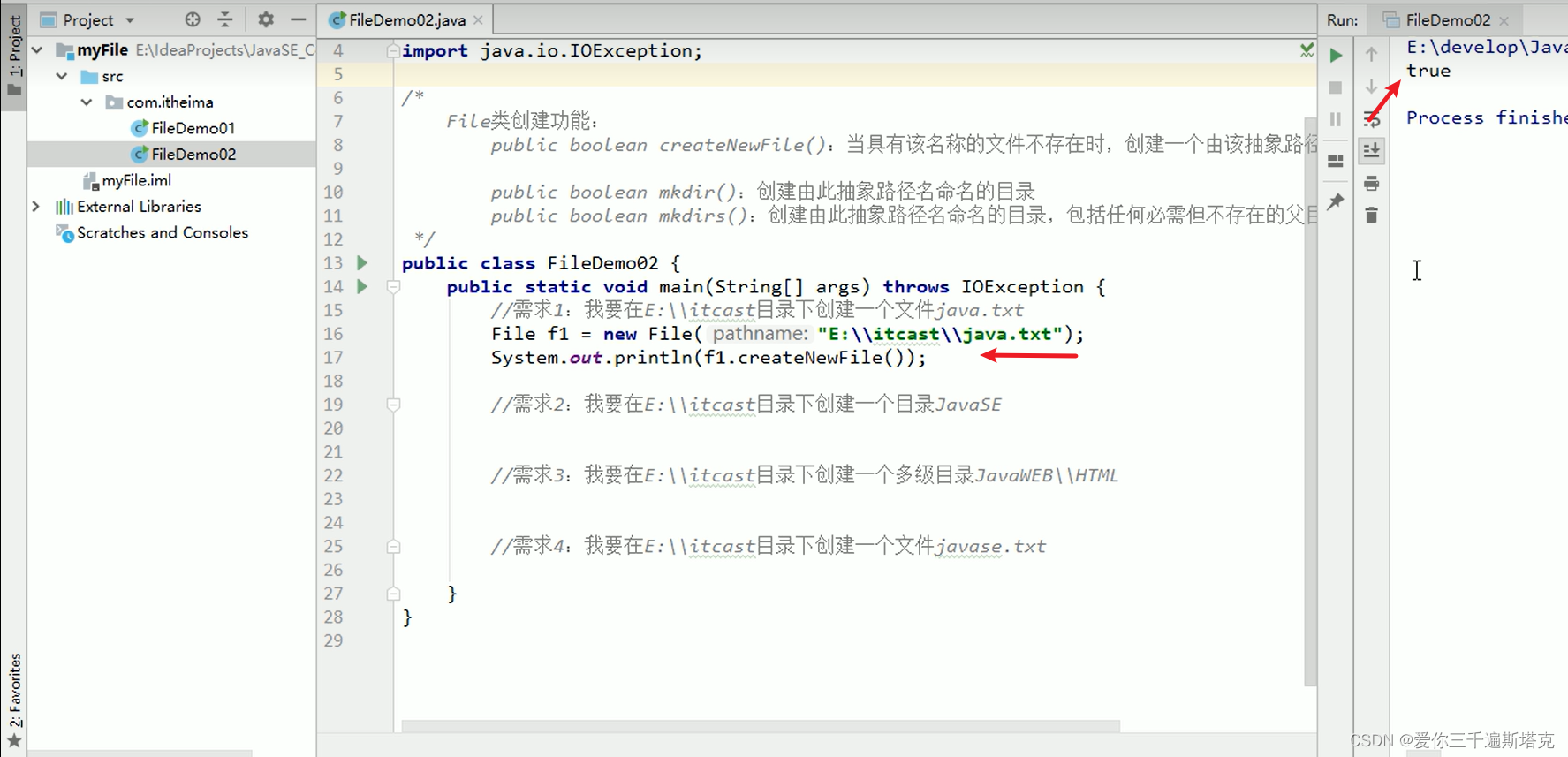Click the class name FileDemo02 on line 13

pos(602,263)
